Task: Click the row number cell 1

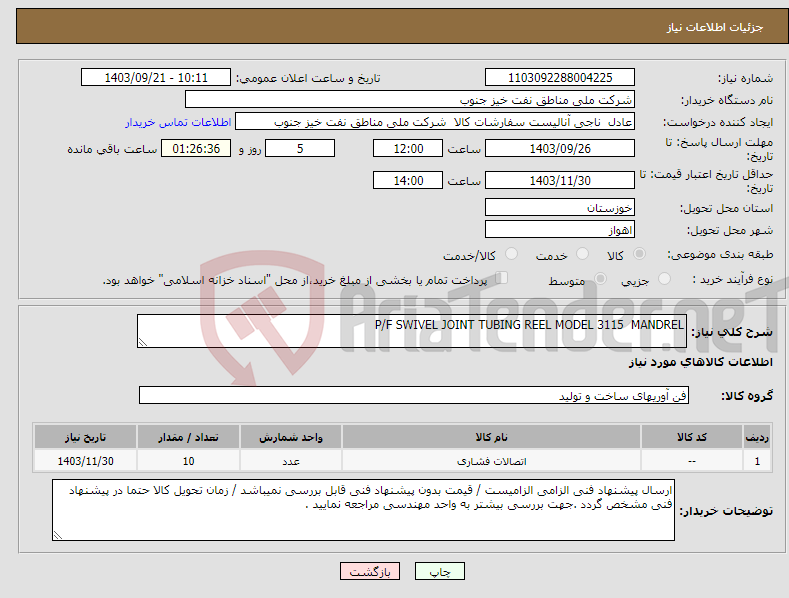Action: [x=757, y=461]
